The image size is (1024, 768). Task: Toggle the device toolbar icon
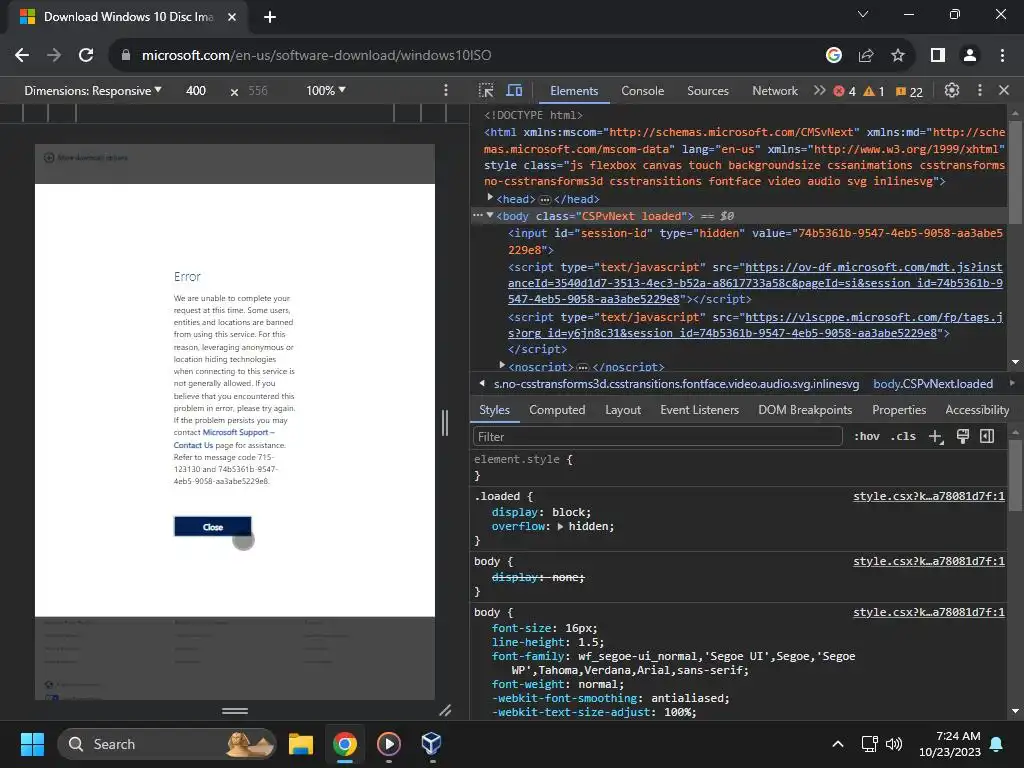[515, 91]
